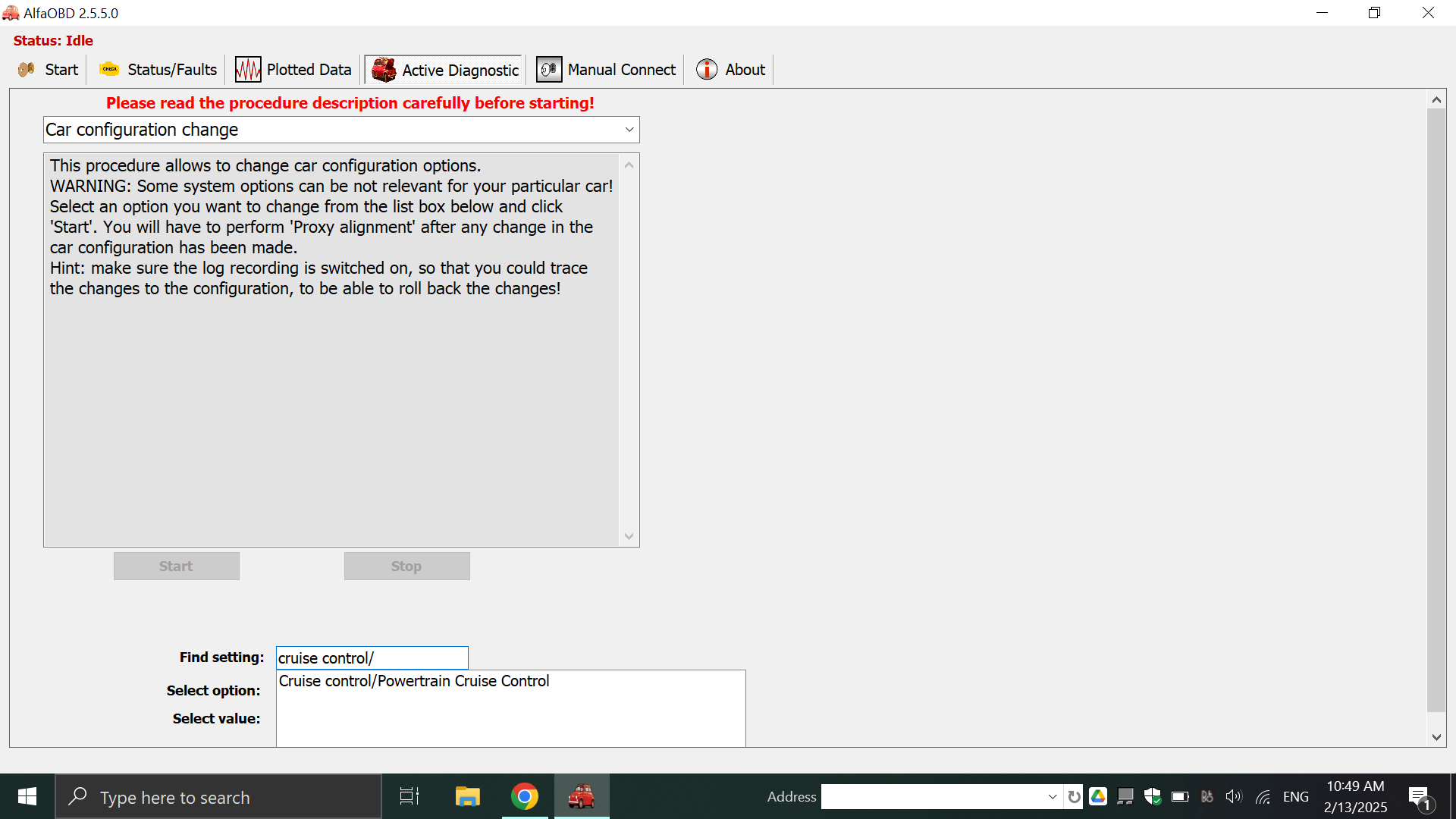Image resolution: width=1456 pixels, height=819 pixels.
Task: Click the main panel scroll up arrow
Action: click(1436, 99)
